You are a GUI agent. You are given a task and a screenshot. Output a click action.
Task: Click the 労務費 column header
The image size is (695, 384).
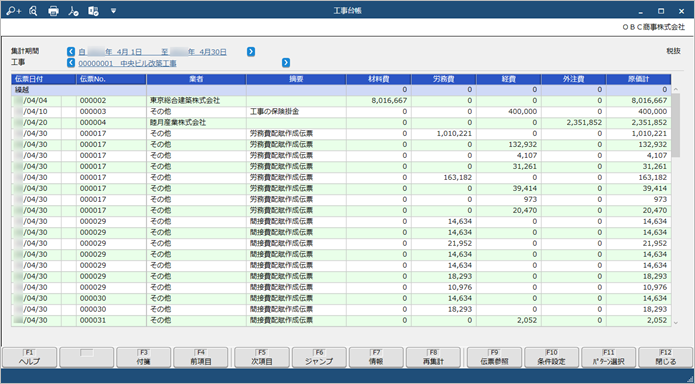pyautogui.click(x=444, y=79)
